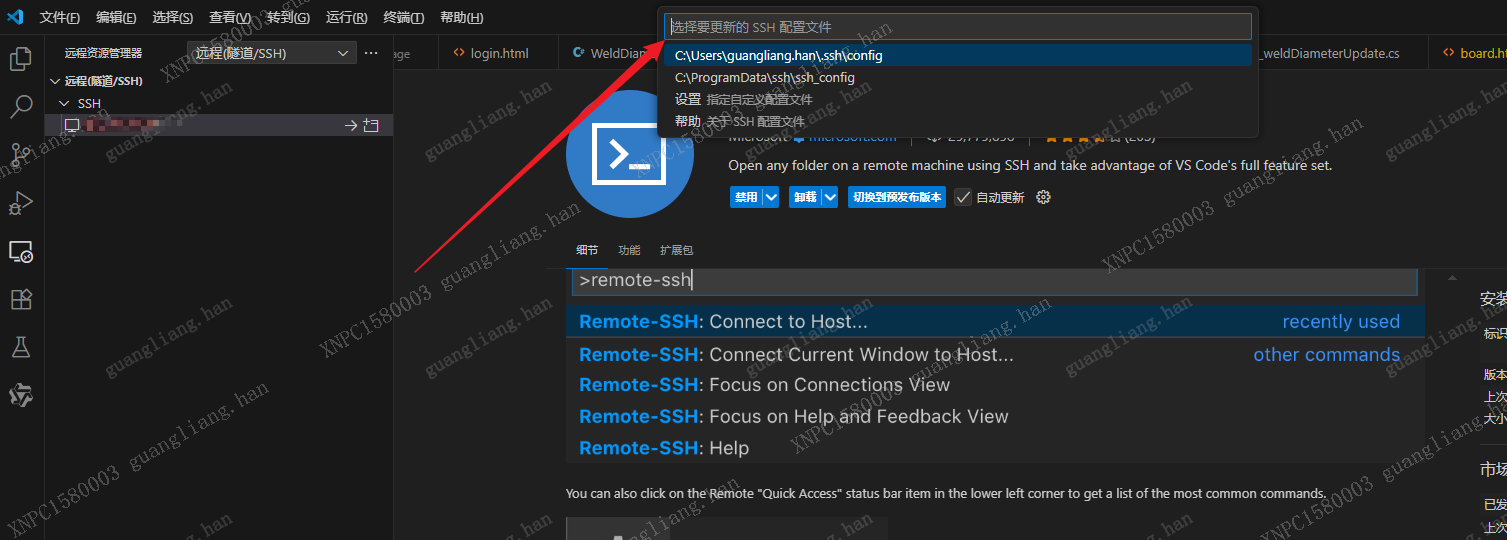Open the Explorer view in activity bar

point(21,59)
